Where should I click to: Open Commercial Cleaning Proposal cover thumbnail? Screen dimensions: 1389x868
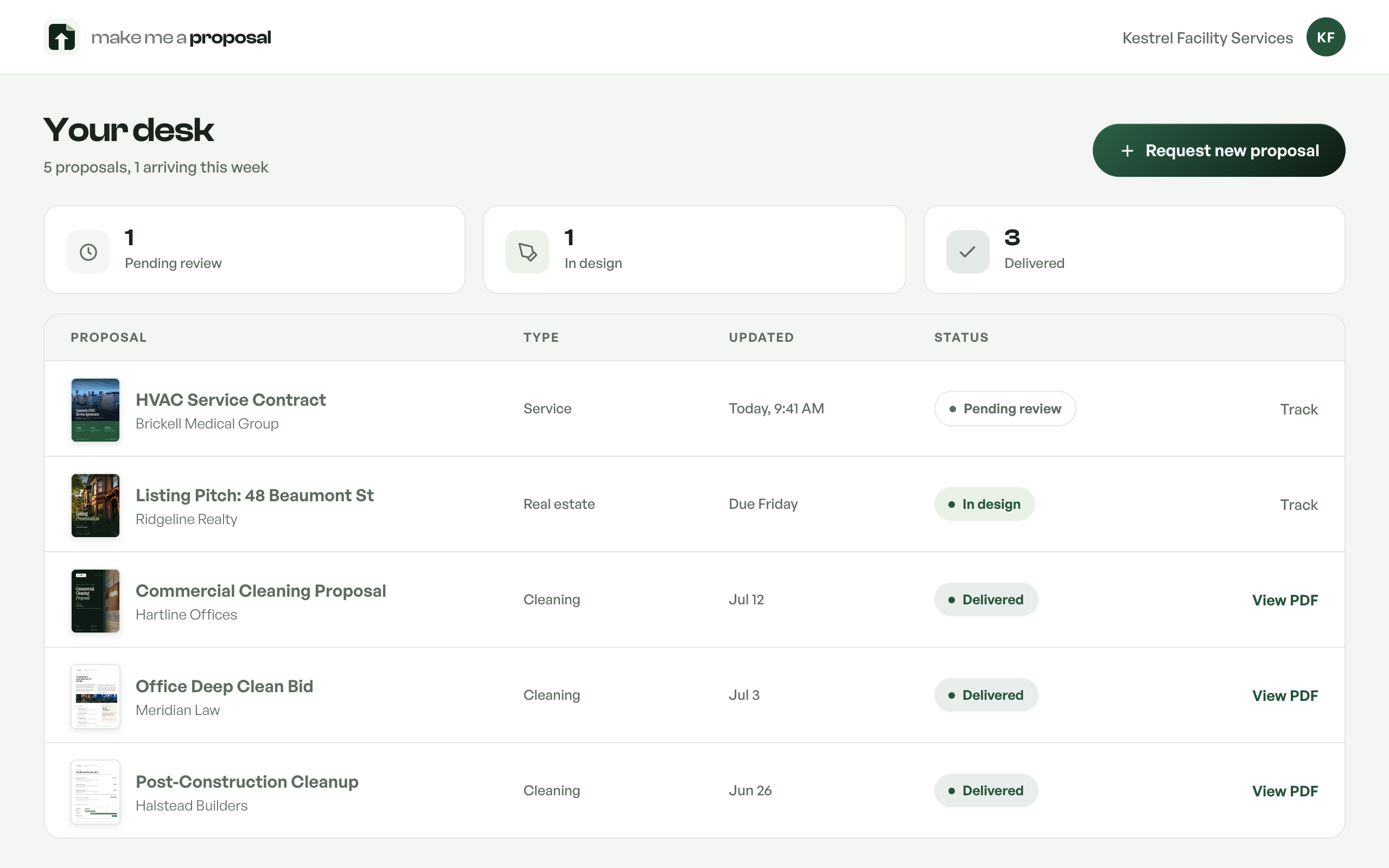[x=95, y=601]
